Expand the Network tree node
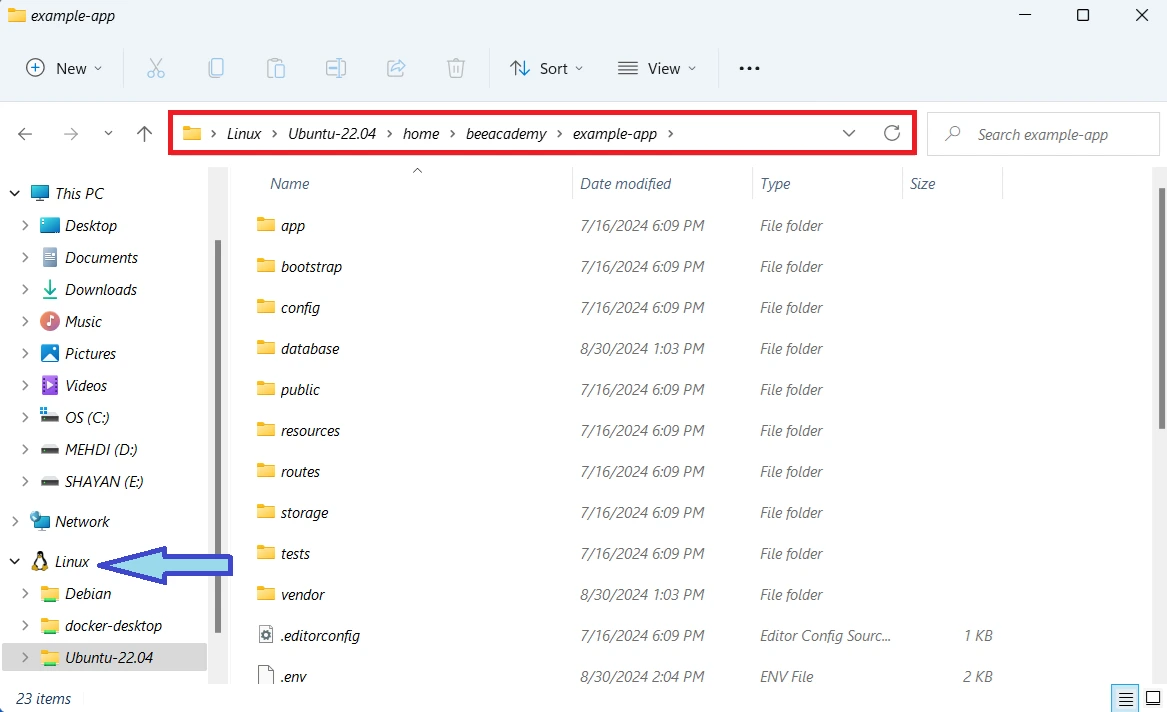The image size is (1167, 712). click(x=14, y=522)
